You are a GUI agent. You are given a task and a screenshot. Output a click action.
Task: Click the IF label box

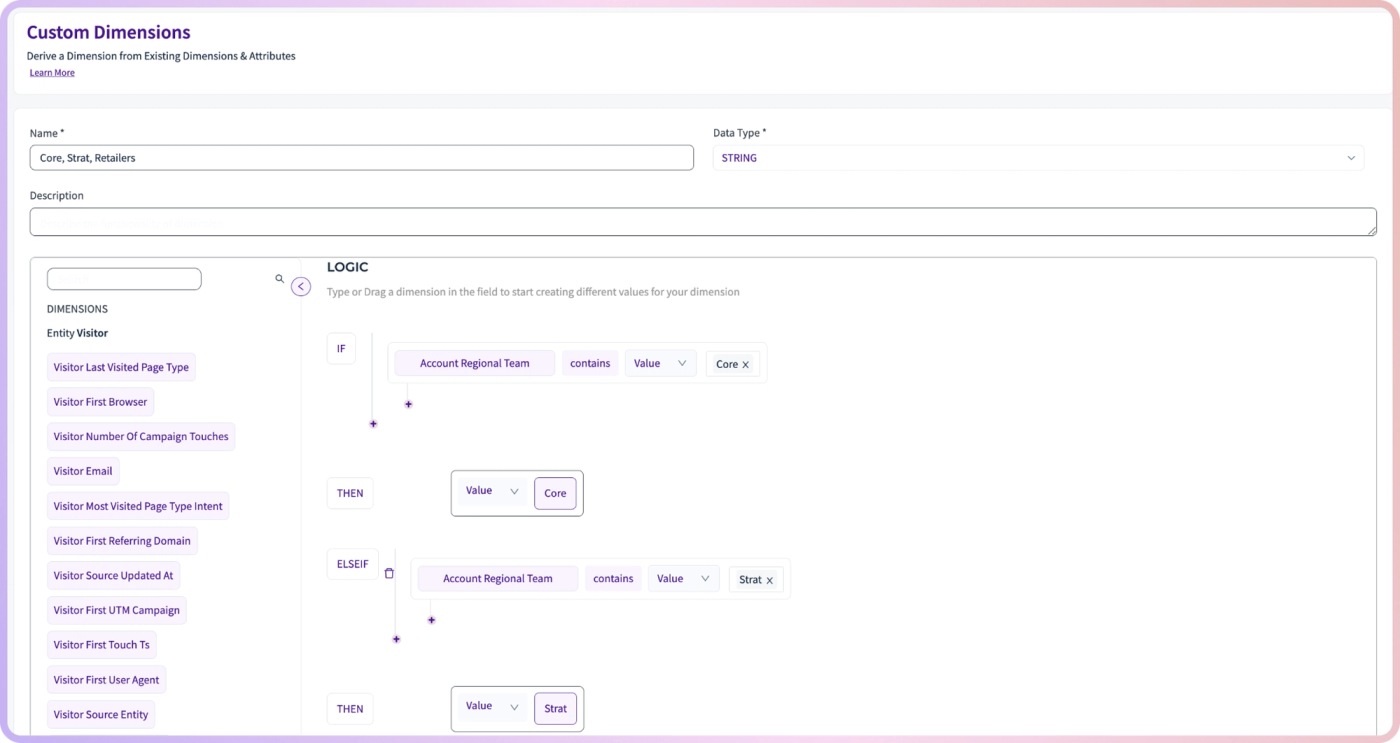click(341, 349)
